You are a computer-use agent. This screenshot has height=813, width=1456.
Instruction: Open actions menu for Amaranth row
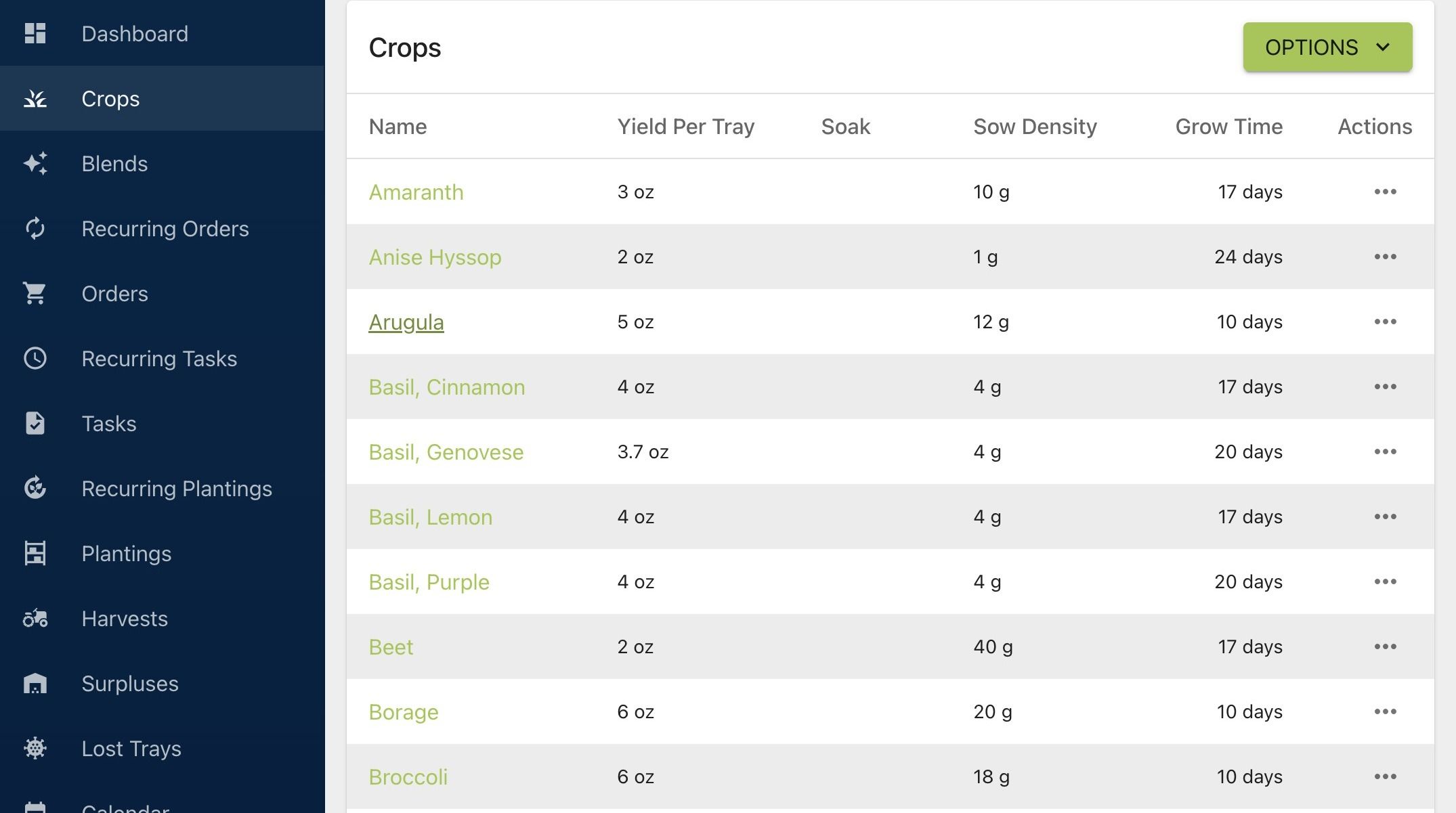(x=1385, y=192)
